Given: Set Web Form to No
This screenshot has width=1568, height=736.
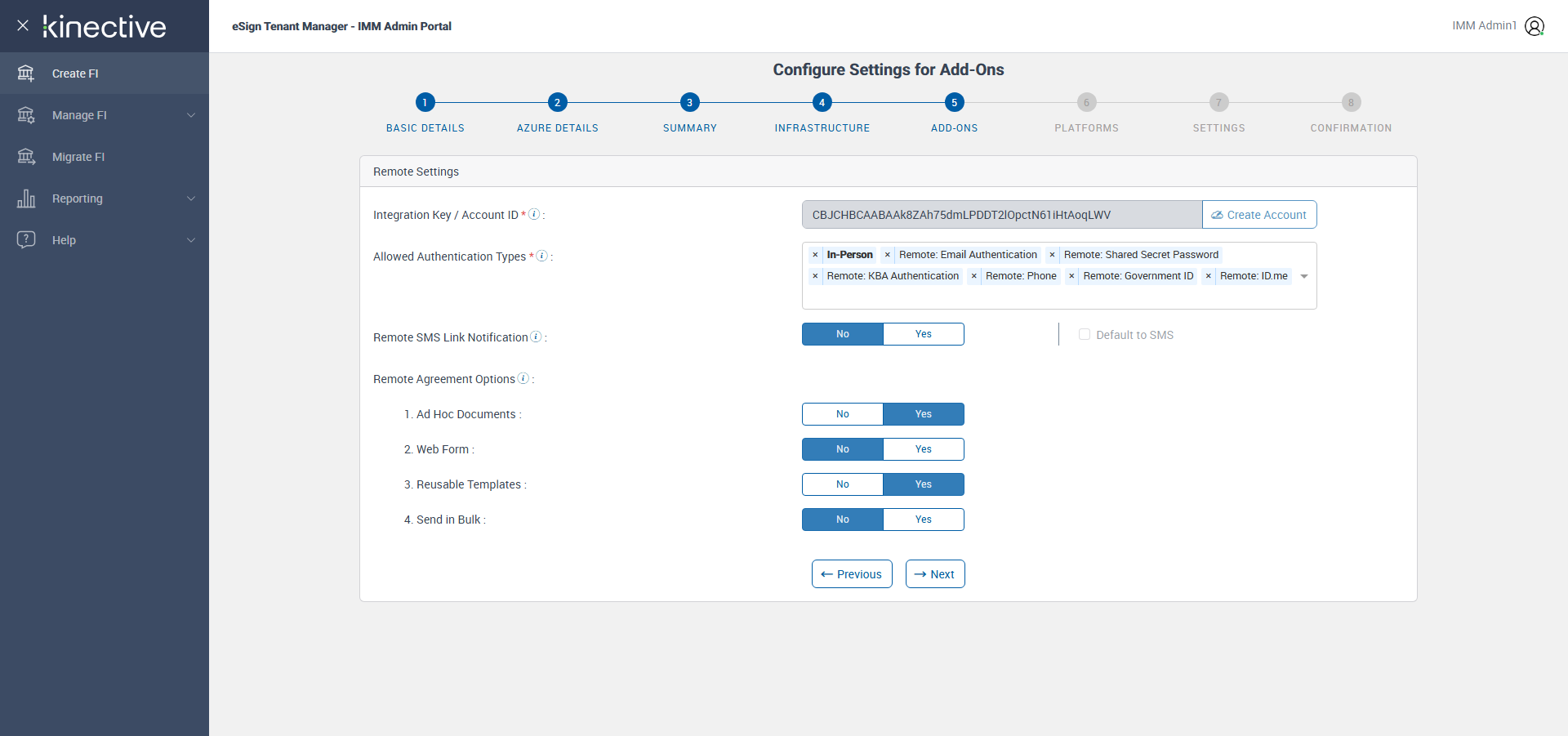Looking at the screenshot, I should coord(843,449).
